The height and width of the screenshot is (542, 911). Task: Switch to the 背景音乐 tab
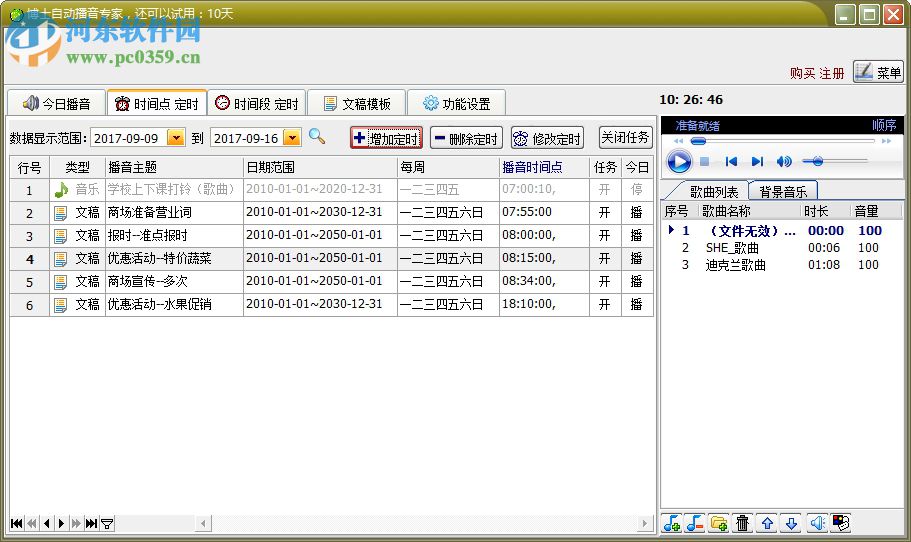(783, 191)
